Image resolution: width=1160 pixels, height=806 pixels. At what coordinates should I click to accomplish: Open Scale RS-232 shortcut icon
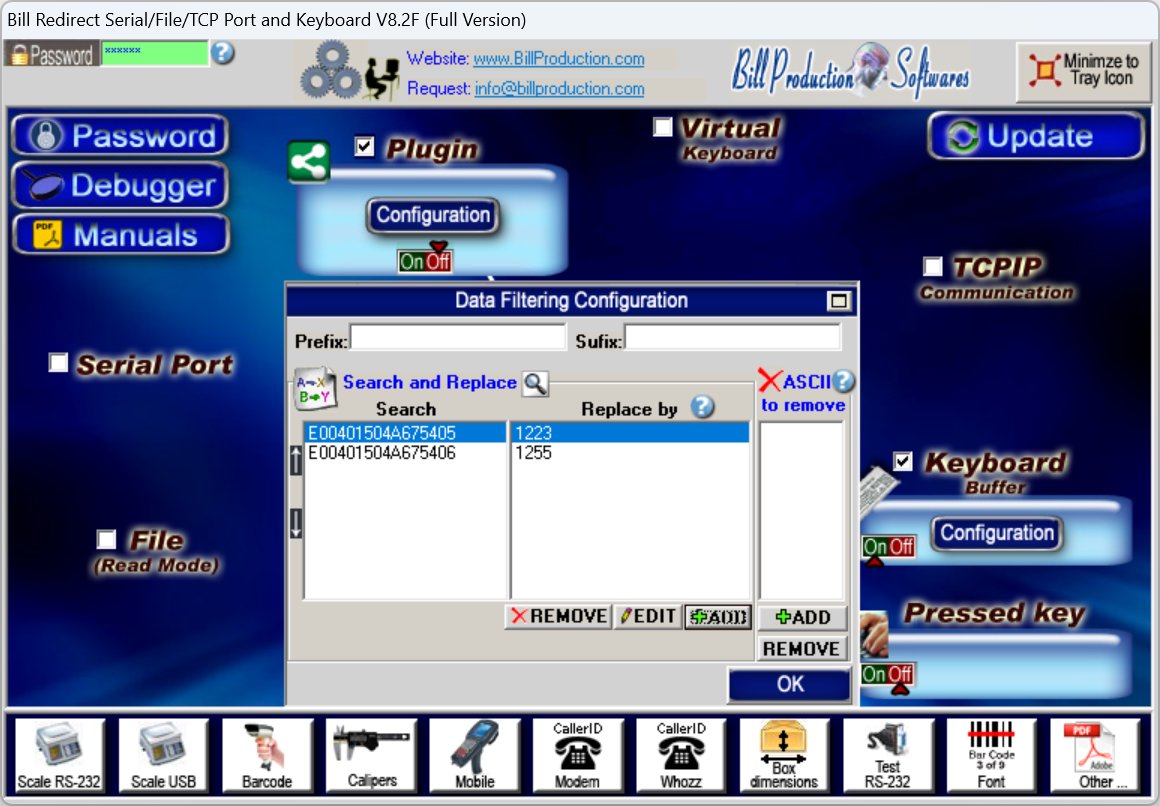[x=59, y=755]
